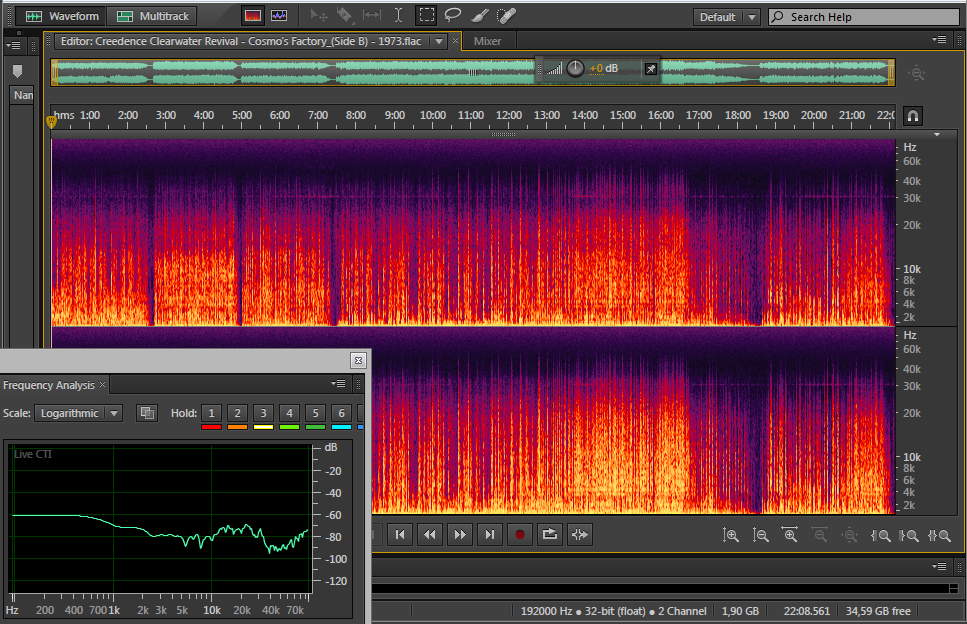This screenshot has width=967, height=624.
Task: Open the Frequency Analysis panel menu
Action: 338,384
